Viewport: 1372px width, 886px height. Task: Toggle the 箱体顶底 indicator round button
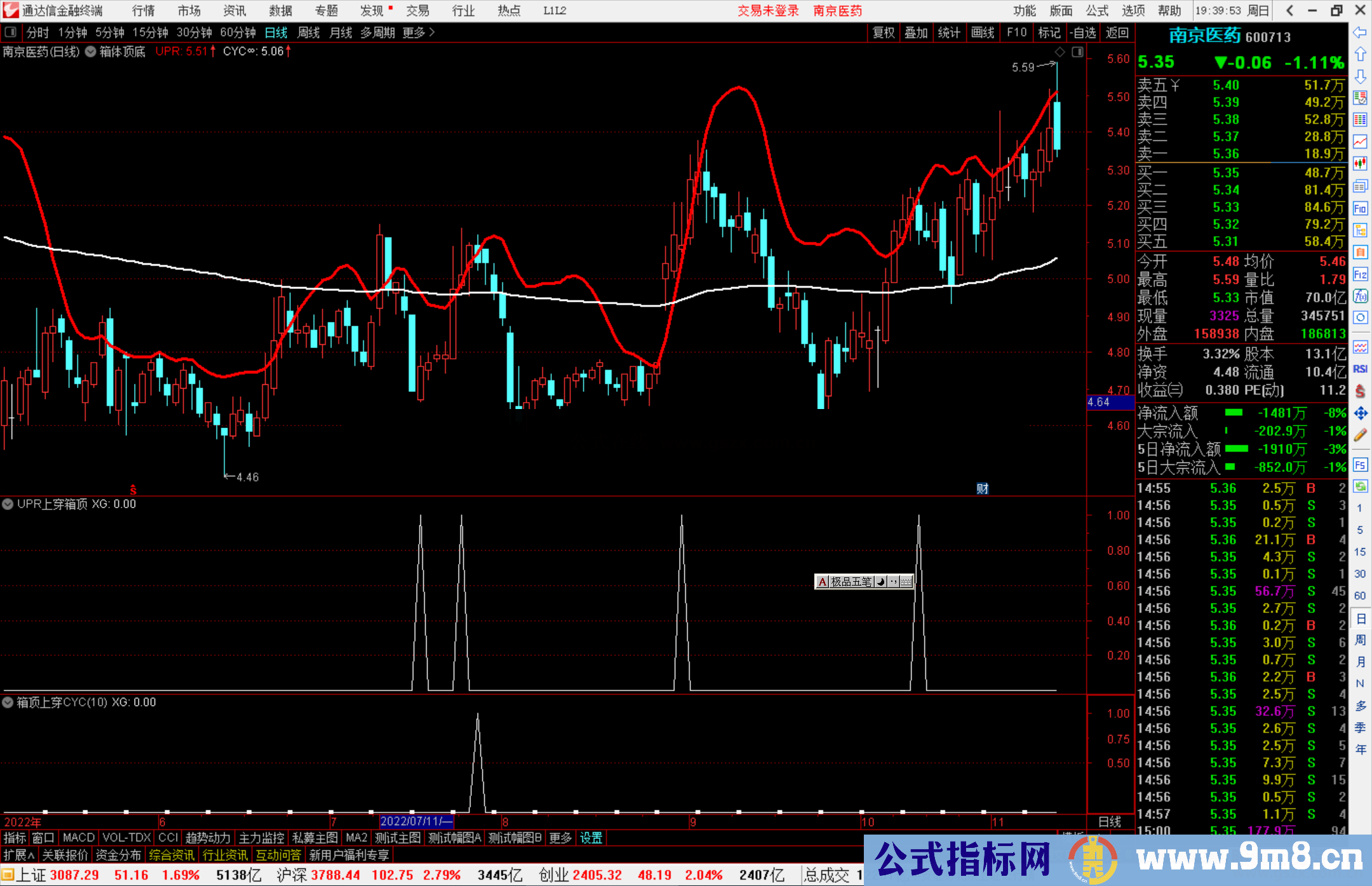(91, 51)
